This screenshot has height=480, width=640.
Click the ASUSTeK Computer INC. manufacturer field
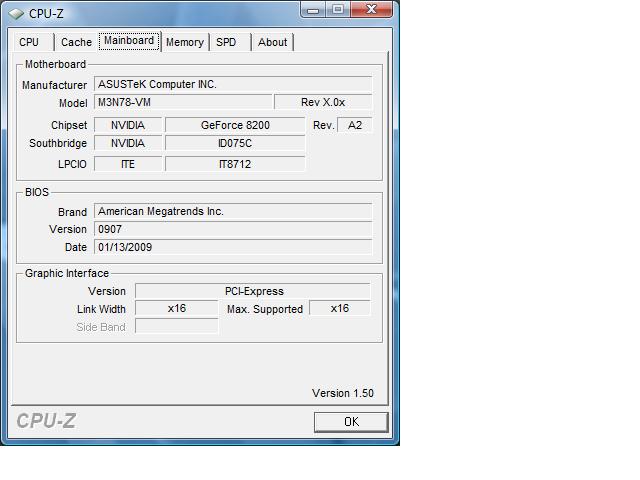(x=233, y=84)
